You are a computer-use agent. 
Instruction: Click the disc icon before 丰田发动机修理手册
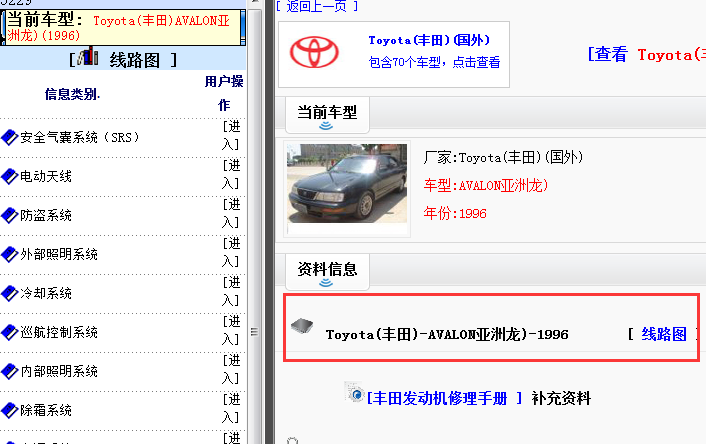354,392
